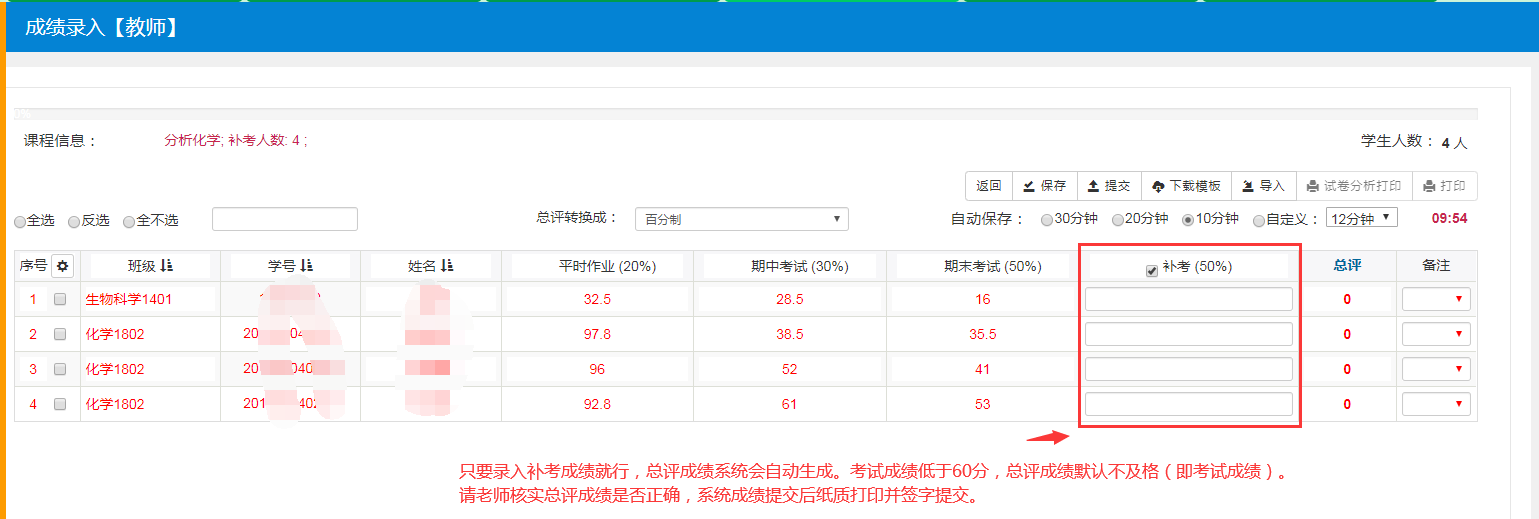Click the 提交 submit button

(1109, 186)
